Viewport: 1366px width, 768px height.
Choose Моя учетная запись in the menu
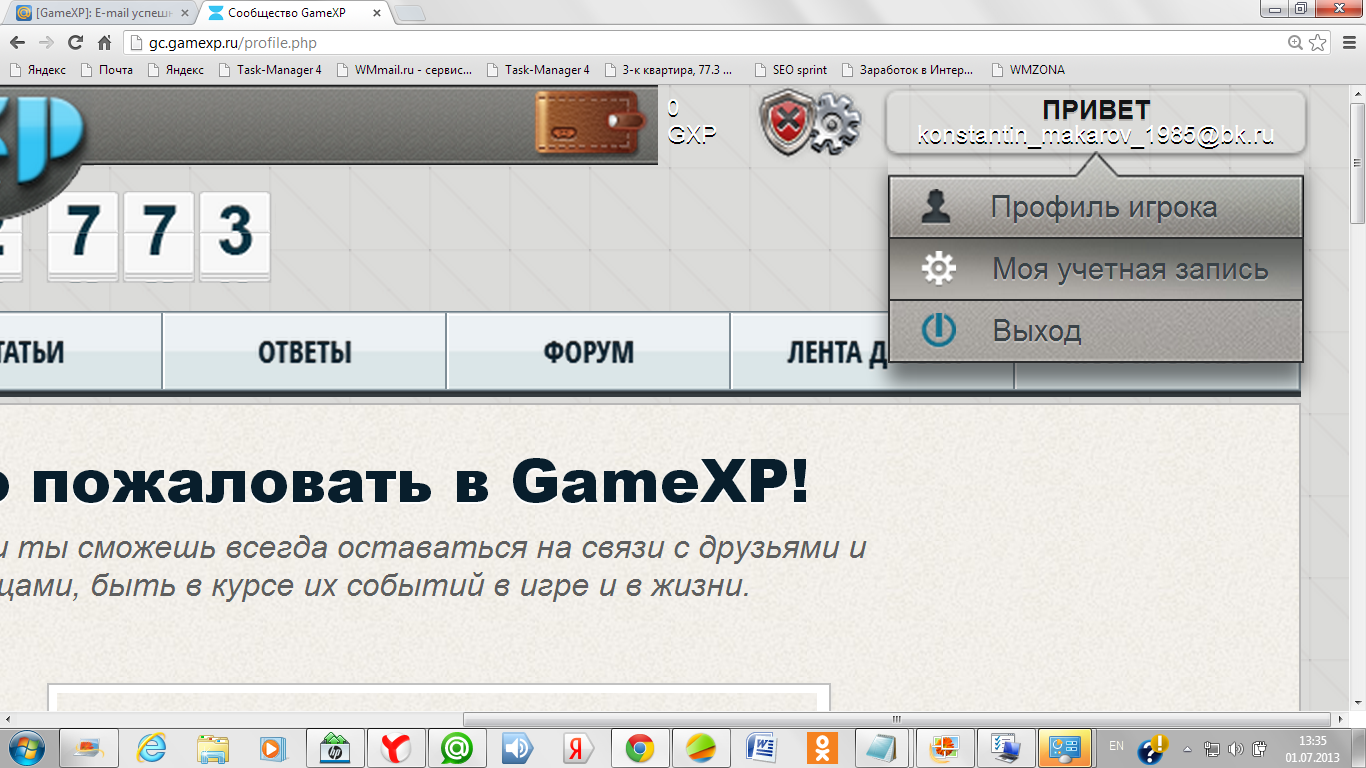(x=1096, y=269)
